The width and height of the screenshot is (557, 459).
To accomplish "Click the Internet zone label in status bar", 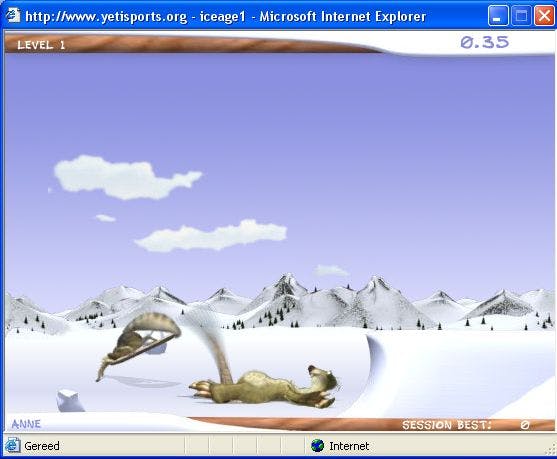I will [x=349, y=446].
